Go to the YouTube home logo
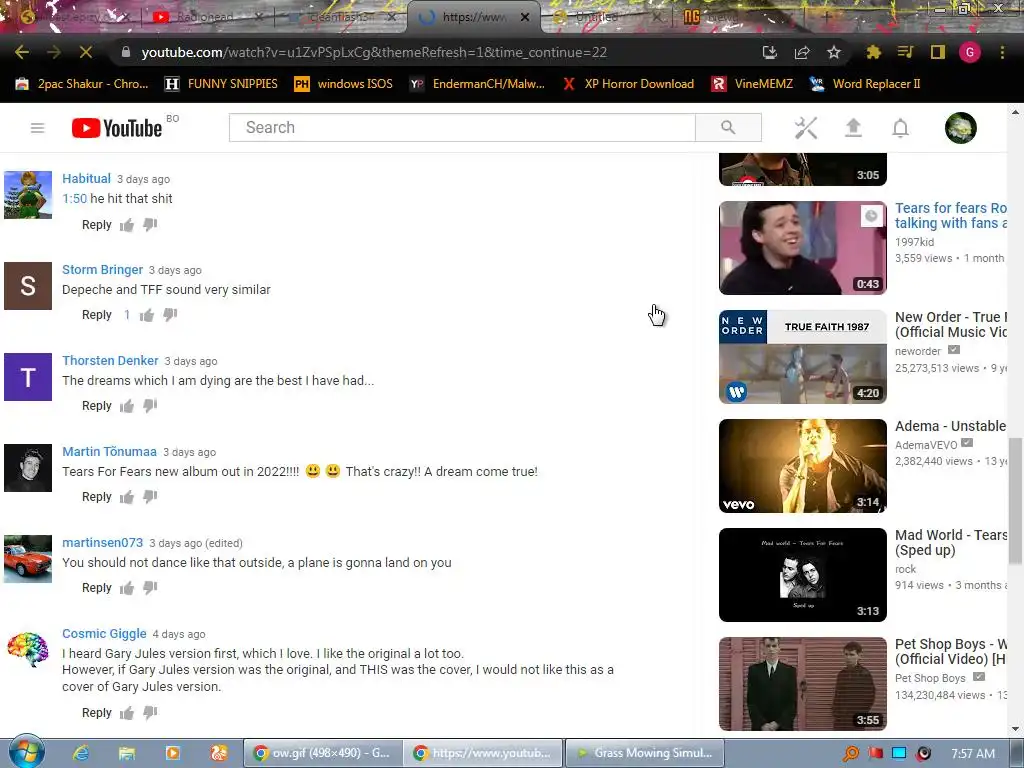Image resolution: width=1024 pixels, height=768 pixels. pyautogui.click(x=117, y=128)
